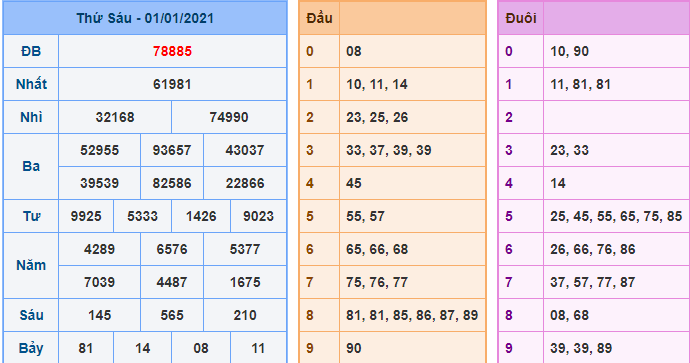Select the Nhì prize row label
The image size is (690, 363).
[x=31, y=117]
